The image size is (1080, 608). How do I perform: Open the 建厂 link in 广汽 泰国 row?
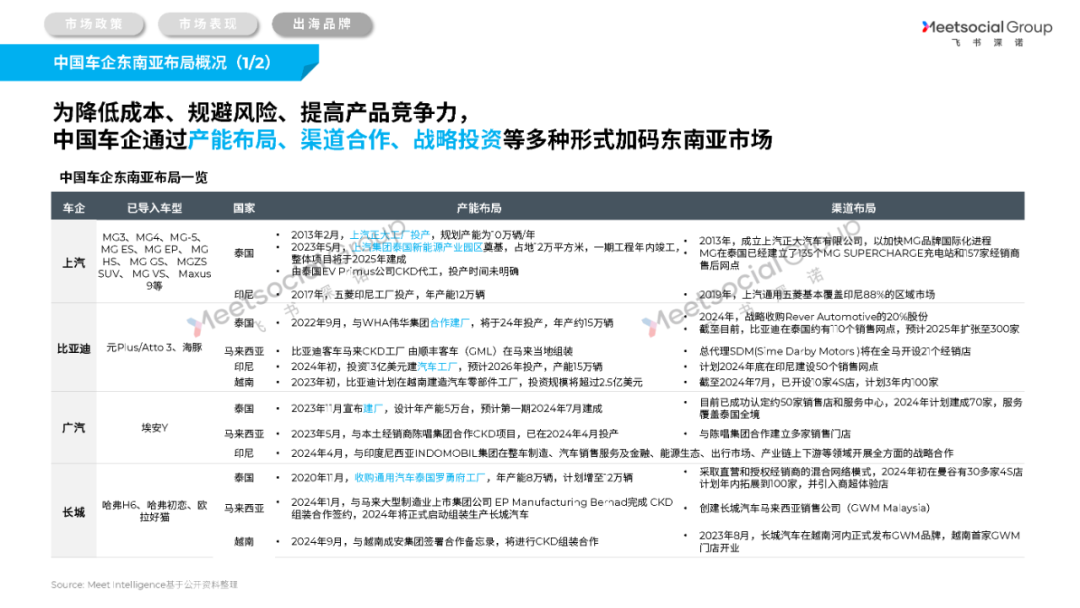373,409
